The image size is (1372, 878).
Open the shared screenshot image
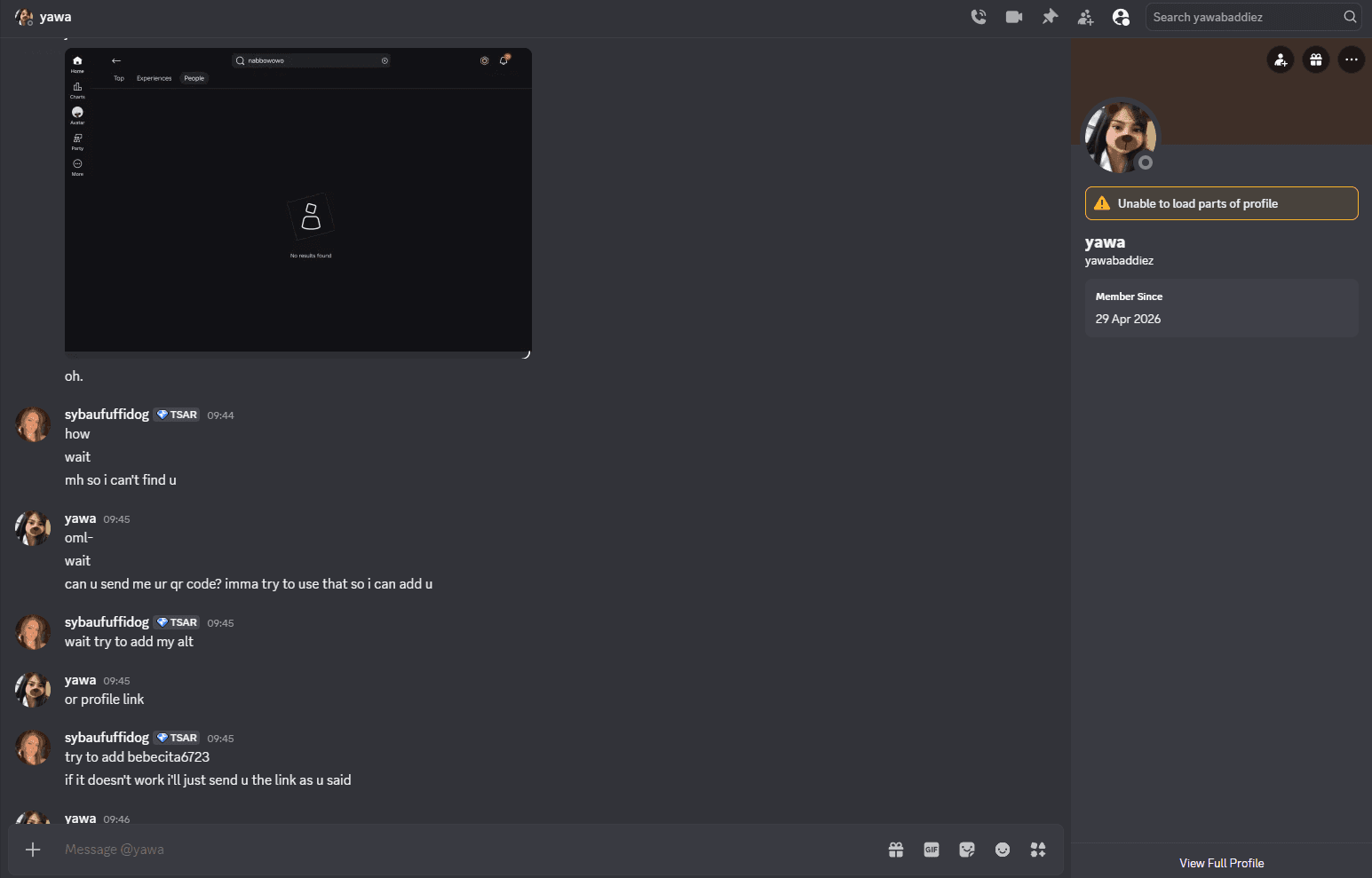pos(298,202)
